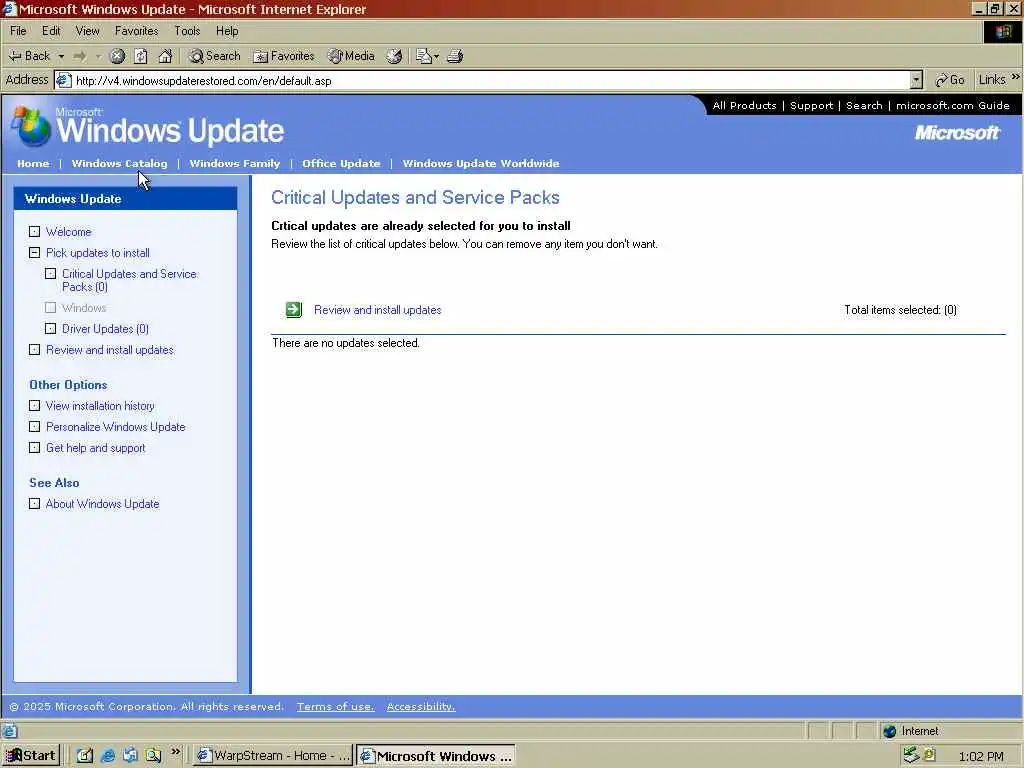Screen dimensions: 1024x768
Task: Click the page icon in the status bar
Action: point(10,731)
